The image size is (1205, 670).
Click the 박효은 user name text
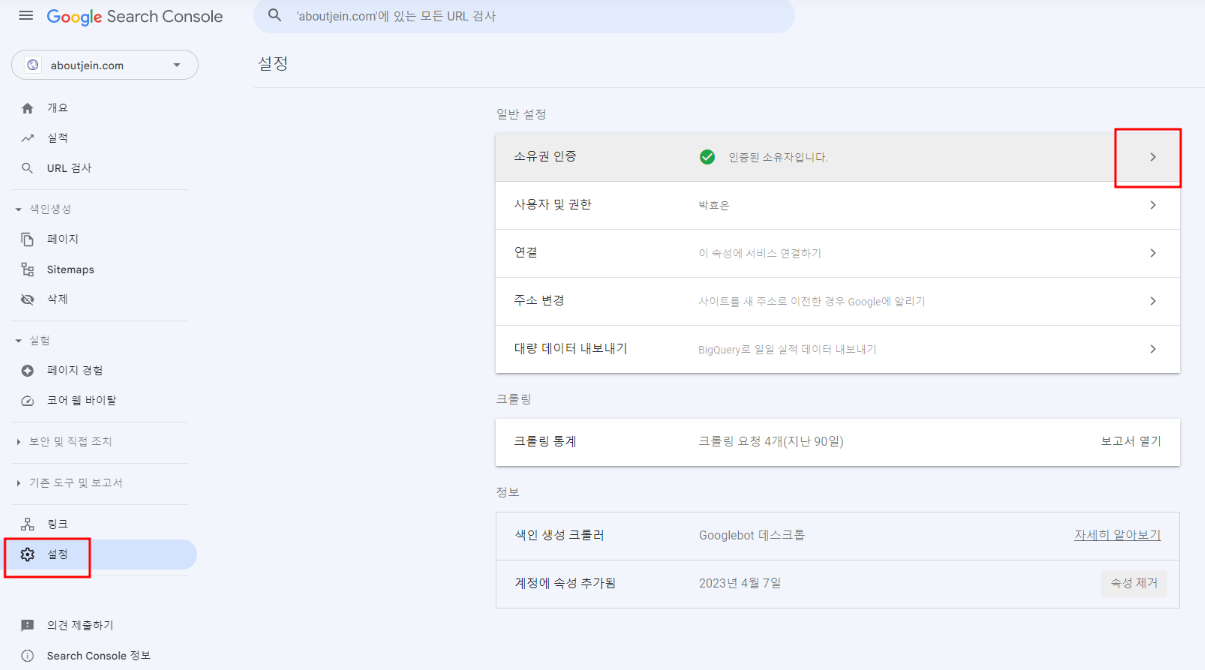pyautogui.click(x=714, y=205)
